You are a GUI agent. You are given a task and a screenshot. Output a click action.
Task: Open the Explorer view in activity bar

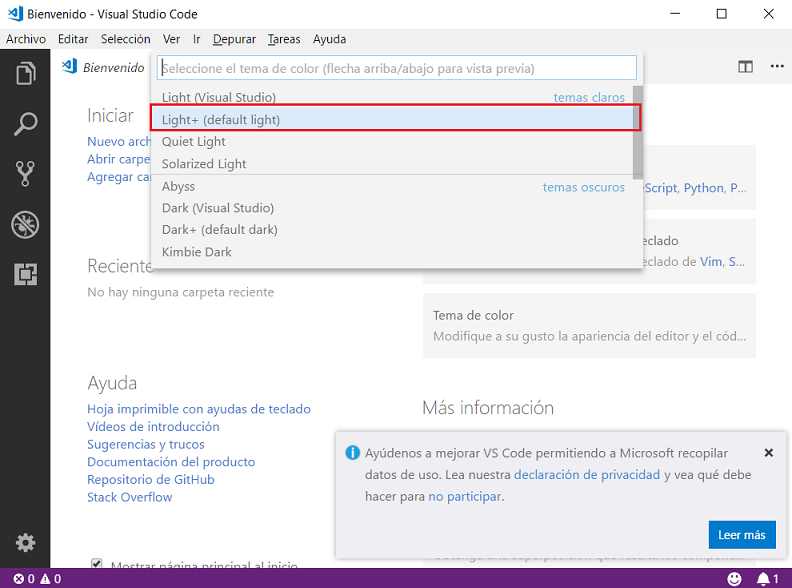tap(25, 74)
